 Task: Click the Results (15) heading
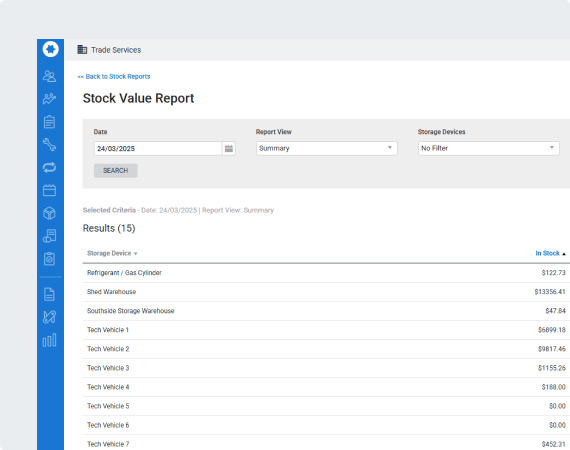pos(109,228)
